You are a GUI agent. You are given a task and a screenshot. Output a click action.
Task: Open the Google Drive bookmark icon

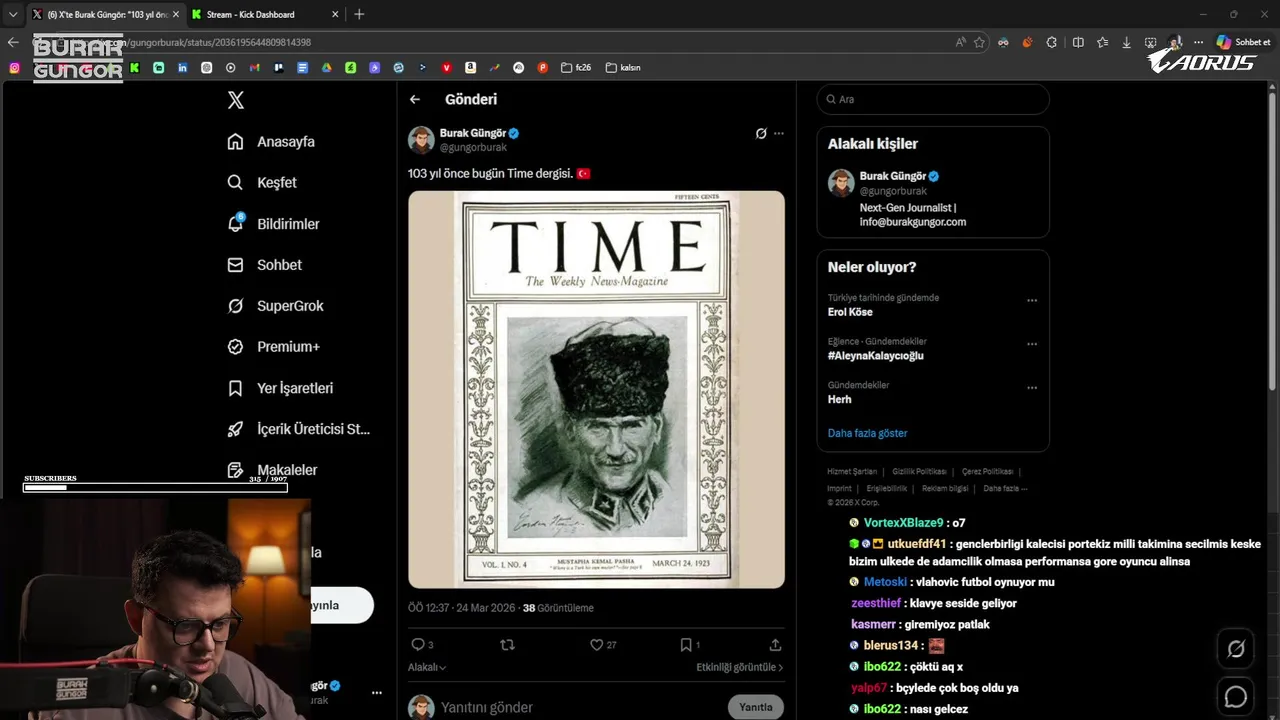(x=327, y=68)
